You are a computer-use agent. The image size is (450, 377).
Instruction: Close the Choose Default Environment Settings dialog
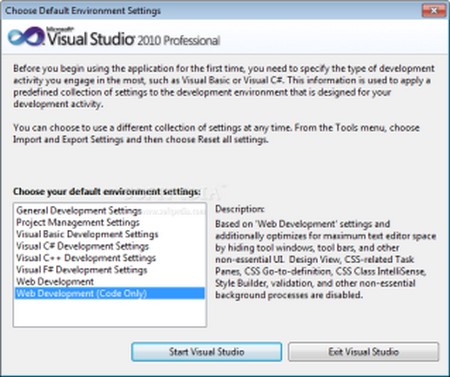tap(434, 11)
